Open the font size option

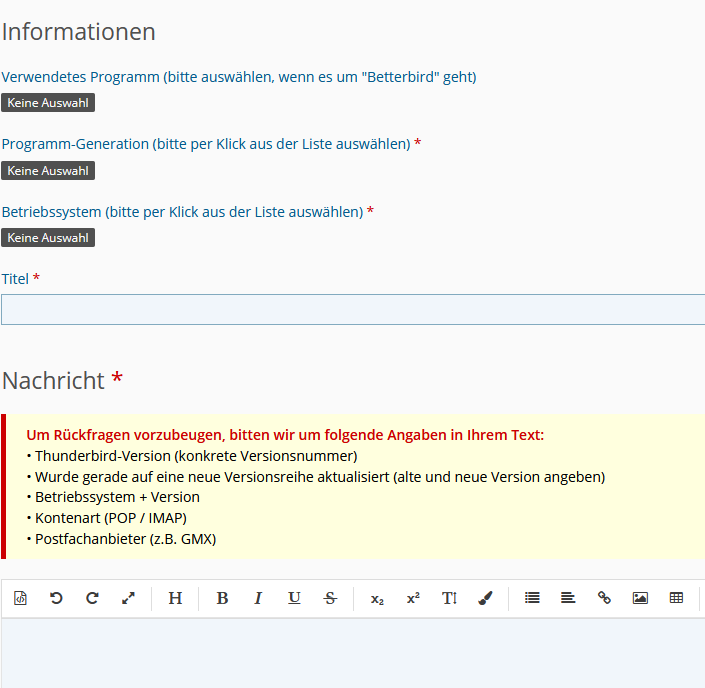449,598
